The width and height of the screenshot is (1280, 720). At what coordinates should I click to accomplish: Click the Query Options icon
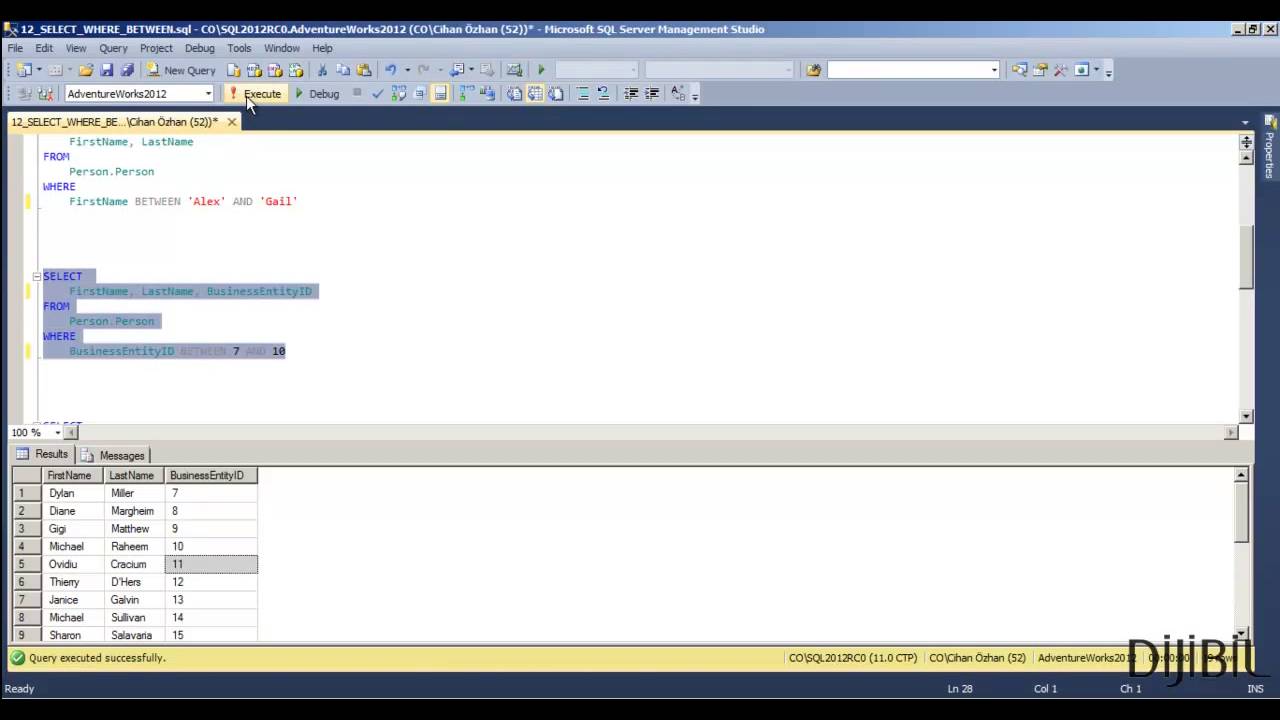419,94
